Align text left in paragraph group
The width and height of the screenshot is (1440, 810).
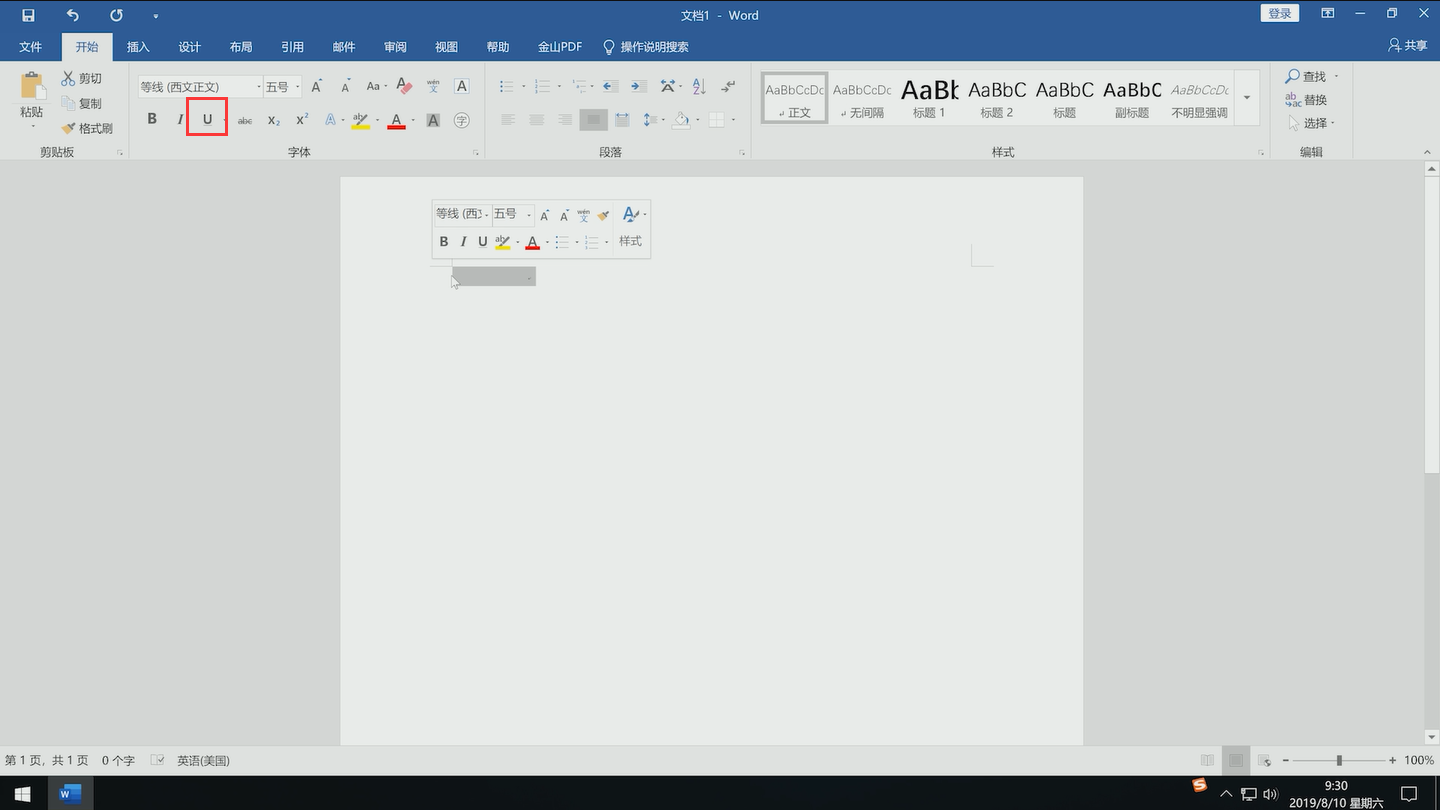508,120
